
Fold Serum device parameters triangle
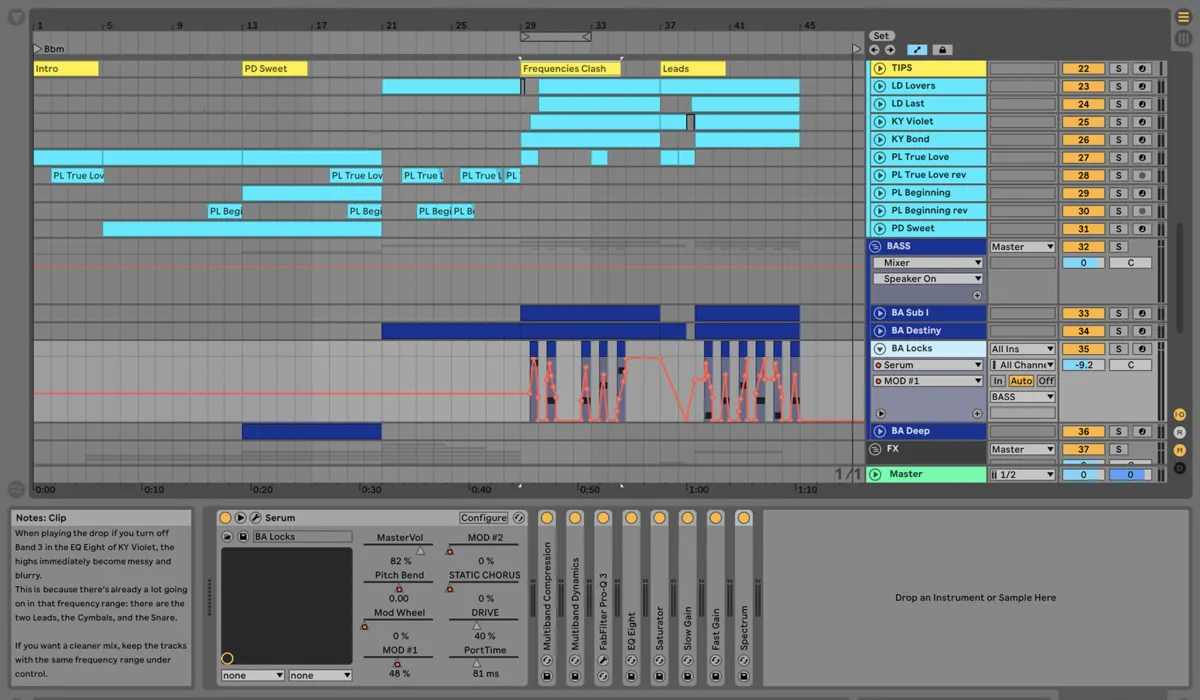click(240, 518)
